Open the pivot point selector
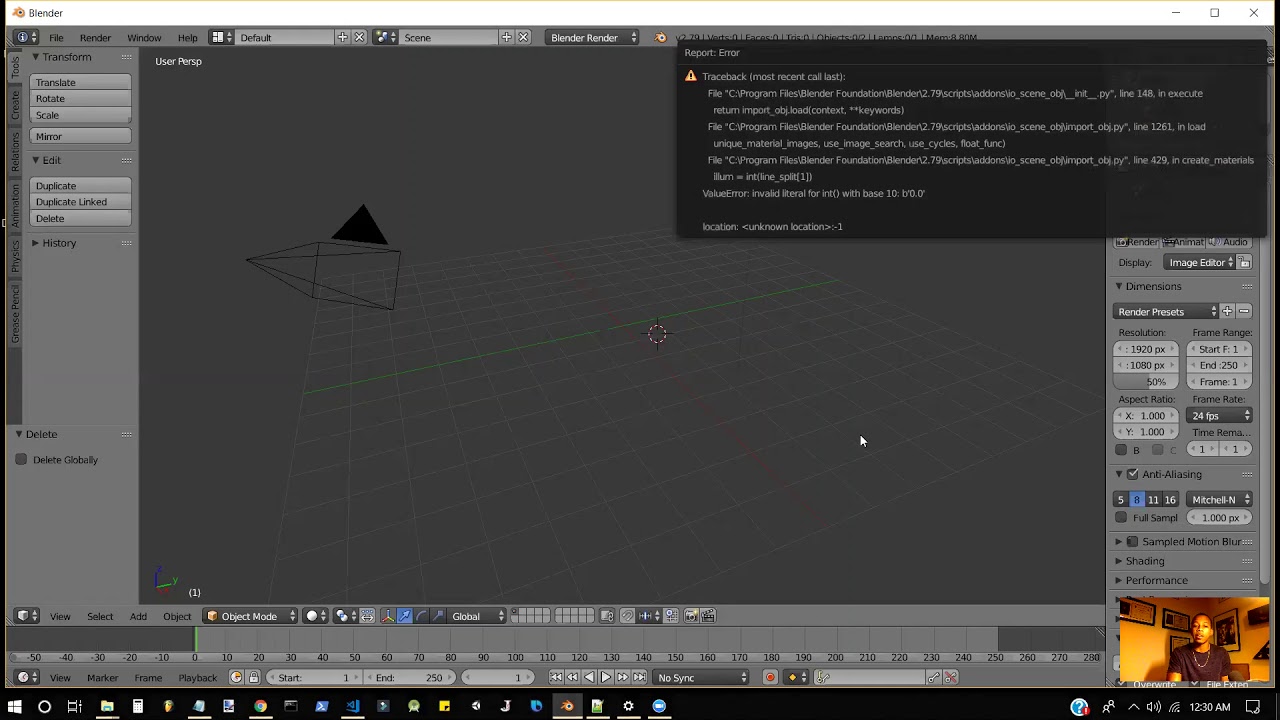Image resolution: width=1280 pixels, height=720 pixels. [x=345, y=616]
